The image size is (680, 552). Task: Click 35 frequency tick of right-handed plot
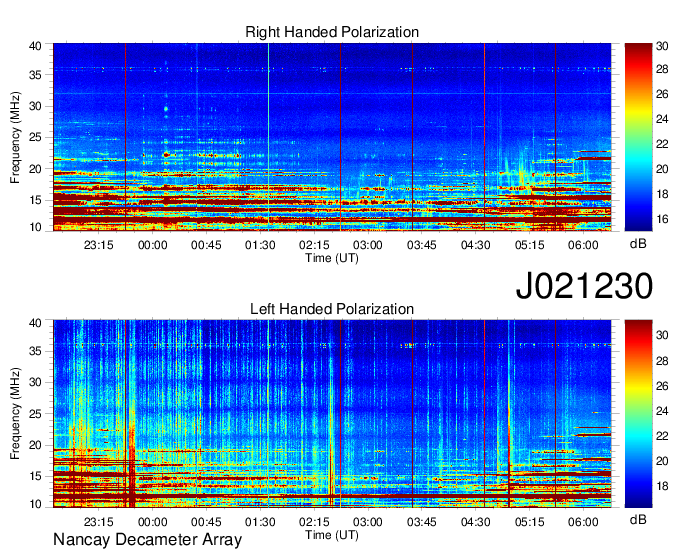[35, 75]
